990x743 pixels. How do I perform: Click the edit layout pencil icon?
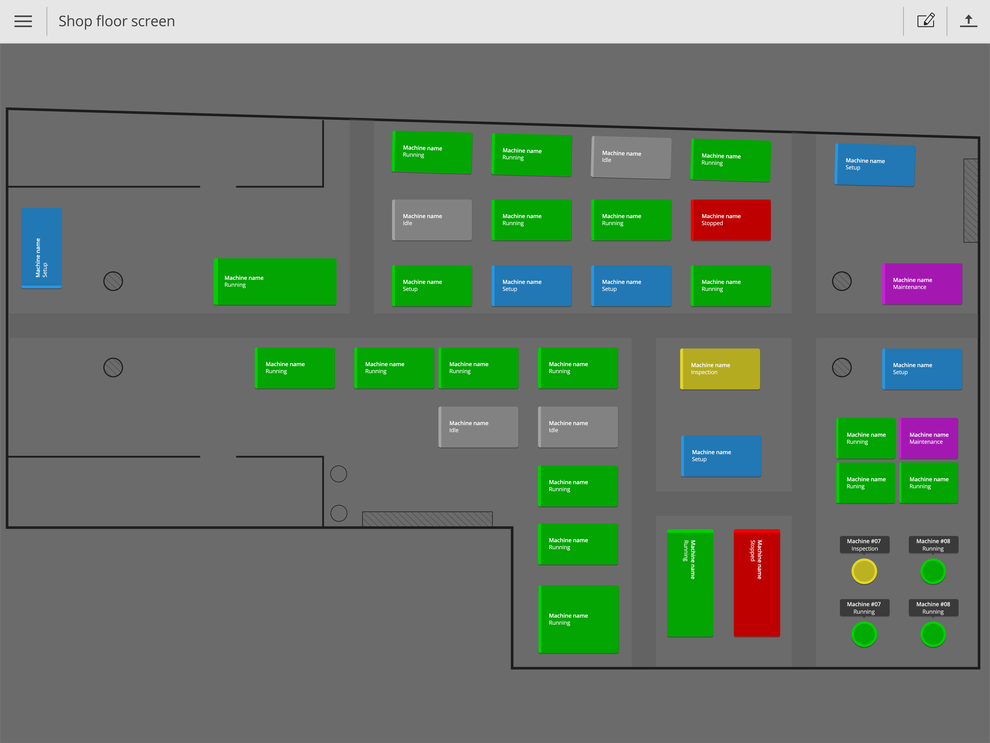click(926, 21)
